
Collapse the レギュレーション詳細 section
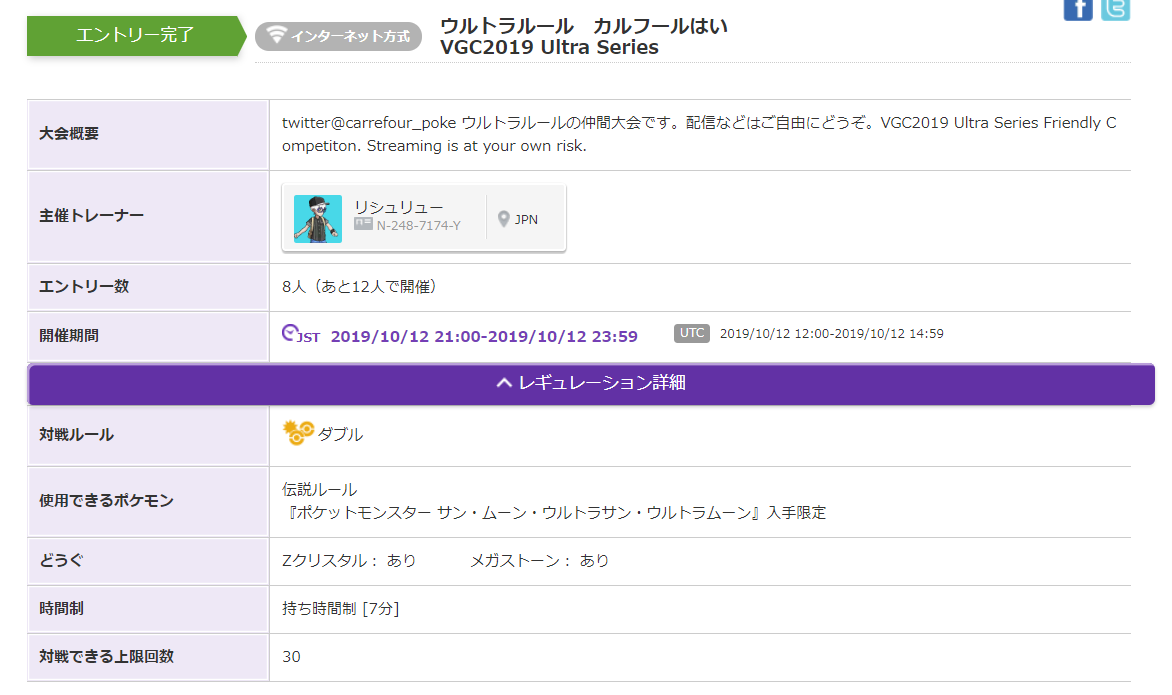[x=591, y=383]
